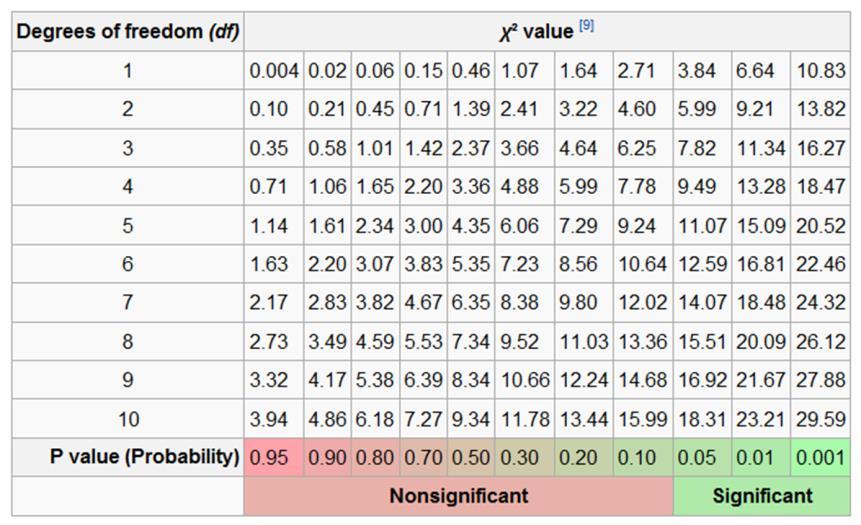Open the [9] reference link
The width and height of the screenshot is (861, 525).
coord(586,25)
